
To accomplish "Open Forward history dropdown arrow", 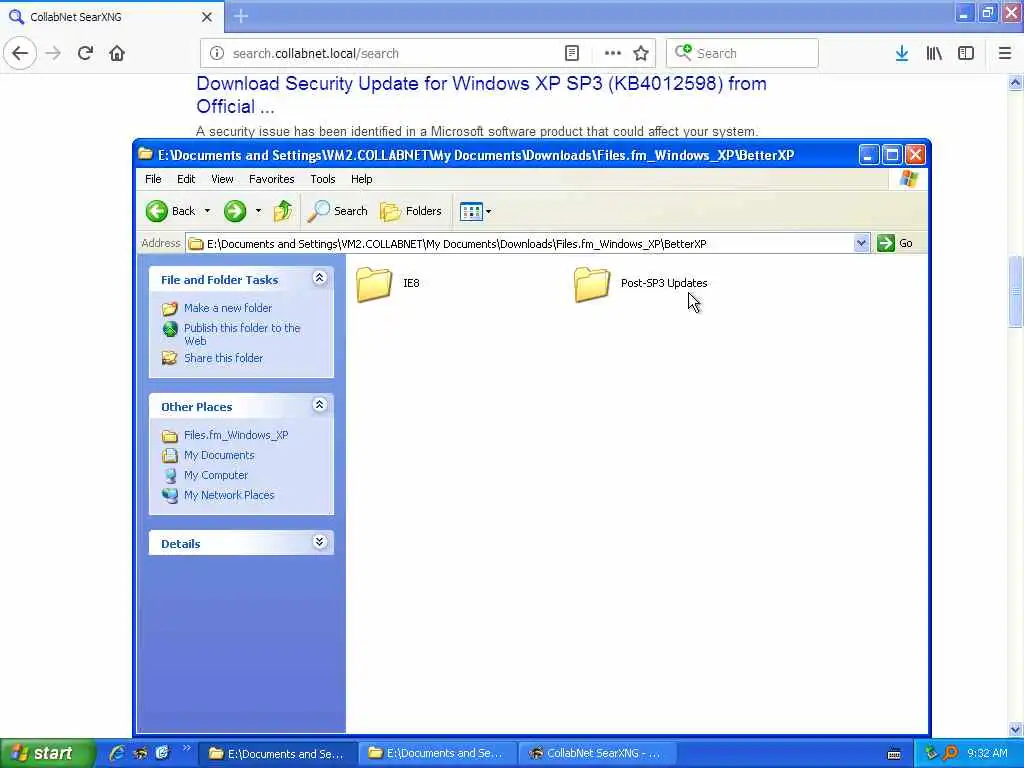I will (x=259, y=211).
